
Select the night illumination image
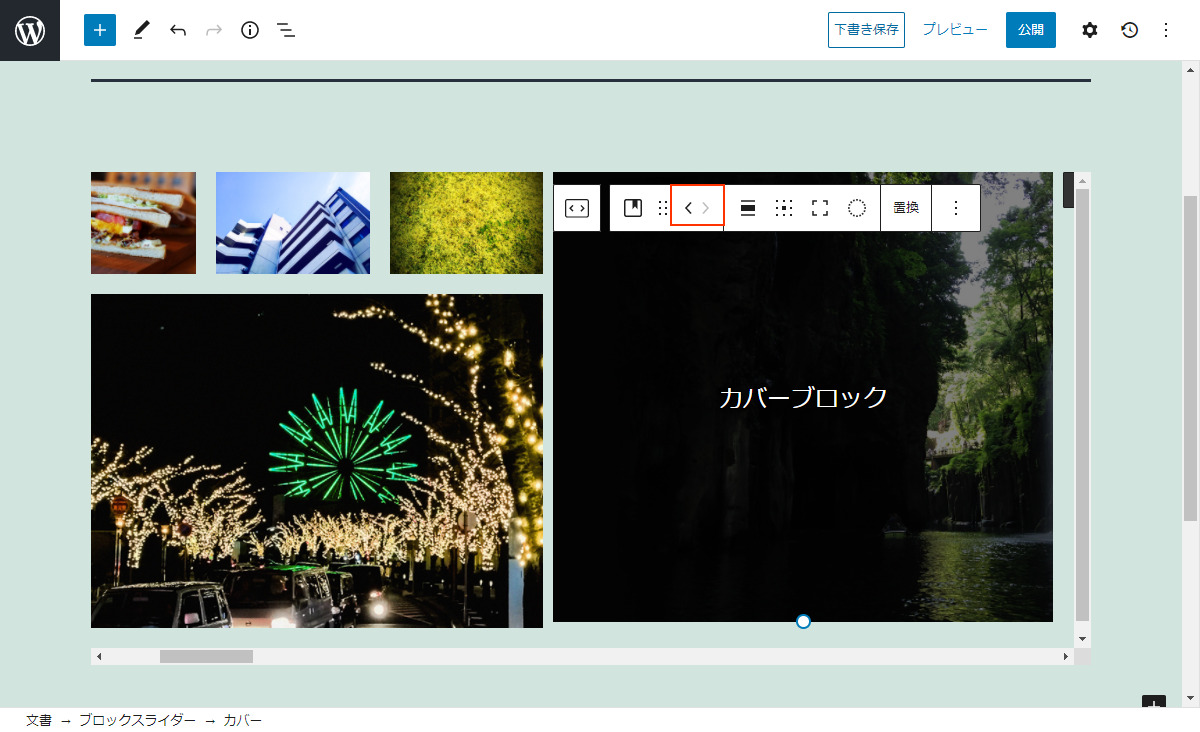click(x=317, y=461)
